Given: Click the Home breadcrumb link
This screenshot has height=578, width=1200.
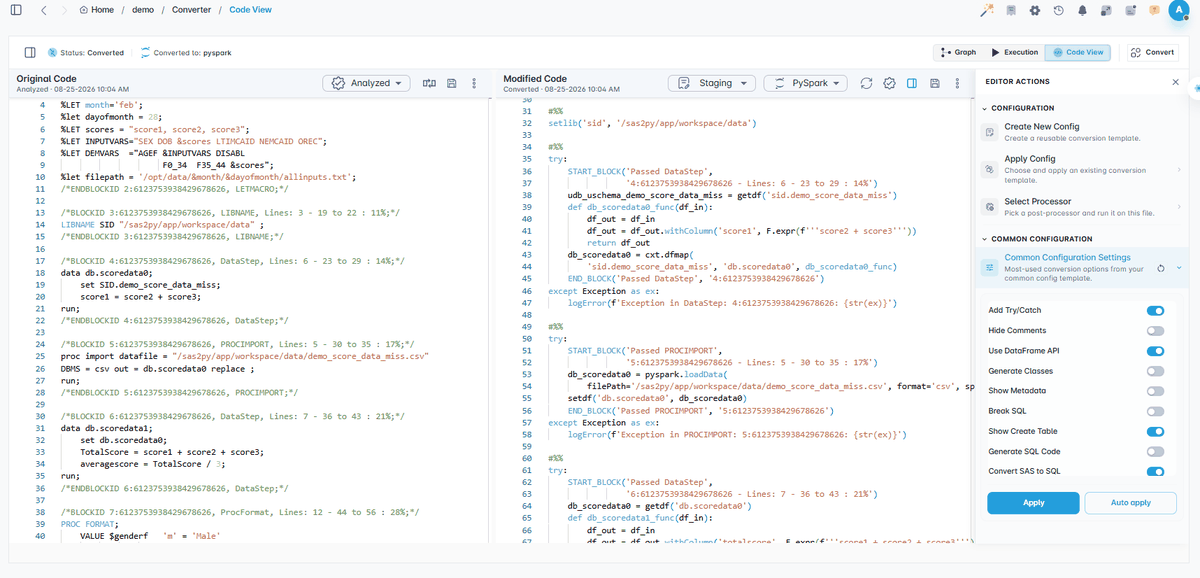Looking at the screenshot, I should pyautogui.click(x=102, y=10).
